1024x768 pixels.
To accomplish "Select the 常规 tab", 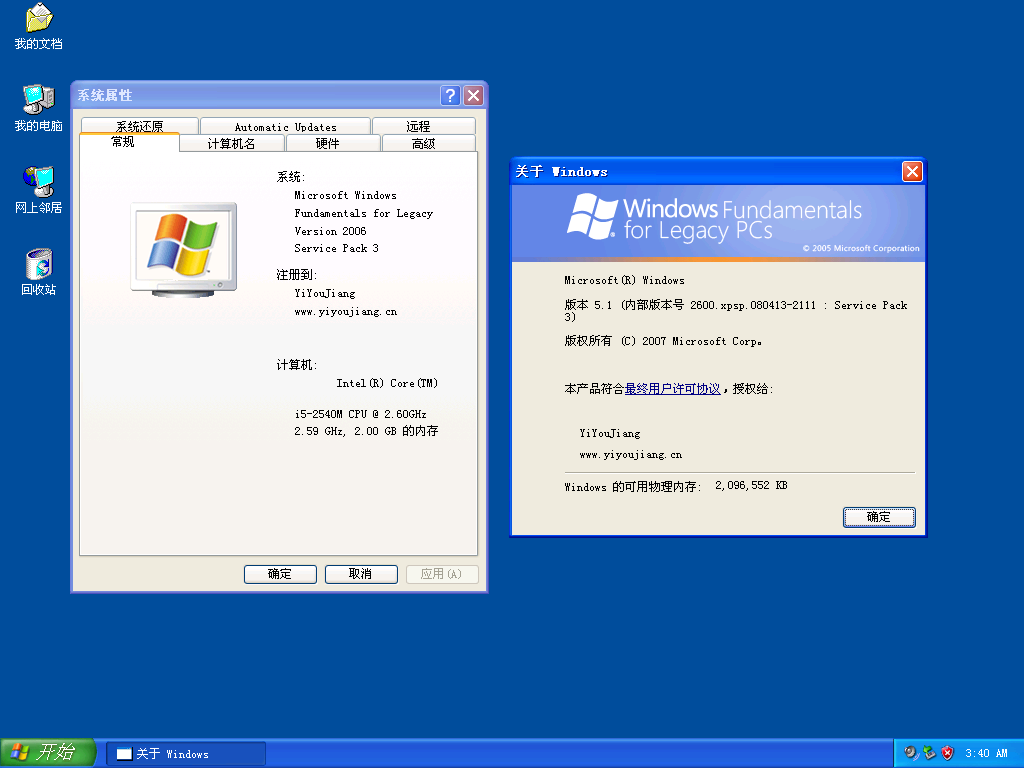I will (x=129, y=142).
